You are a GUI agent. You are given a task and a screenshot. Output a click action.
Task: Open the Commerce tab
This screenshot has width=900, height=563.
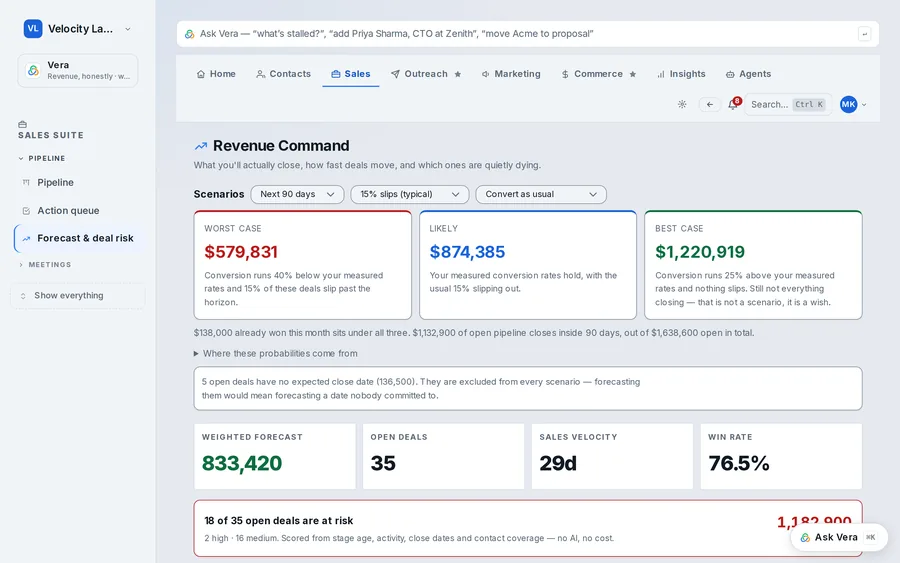tap(599, 74)
